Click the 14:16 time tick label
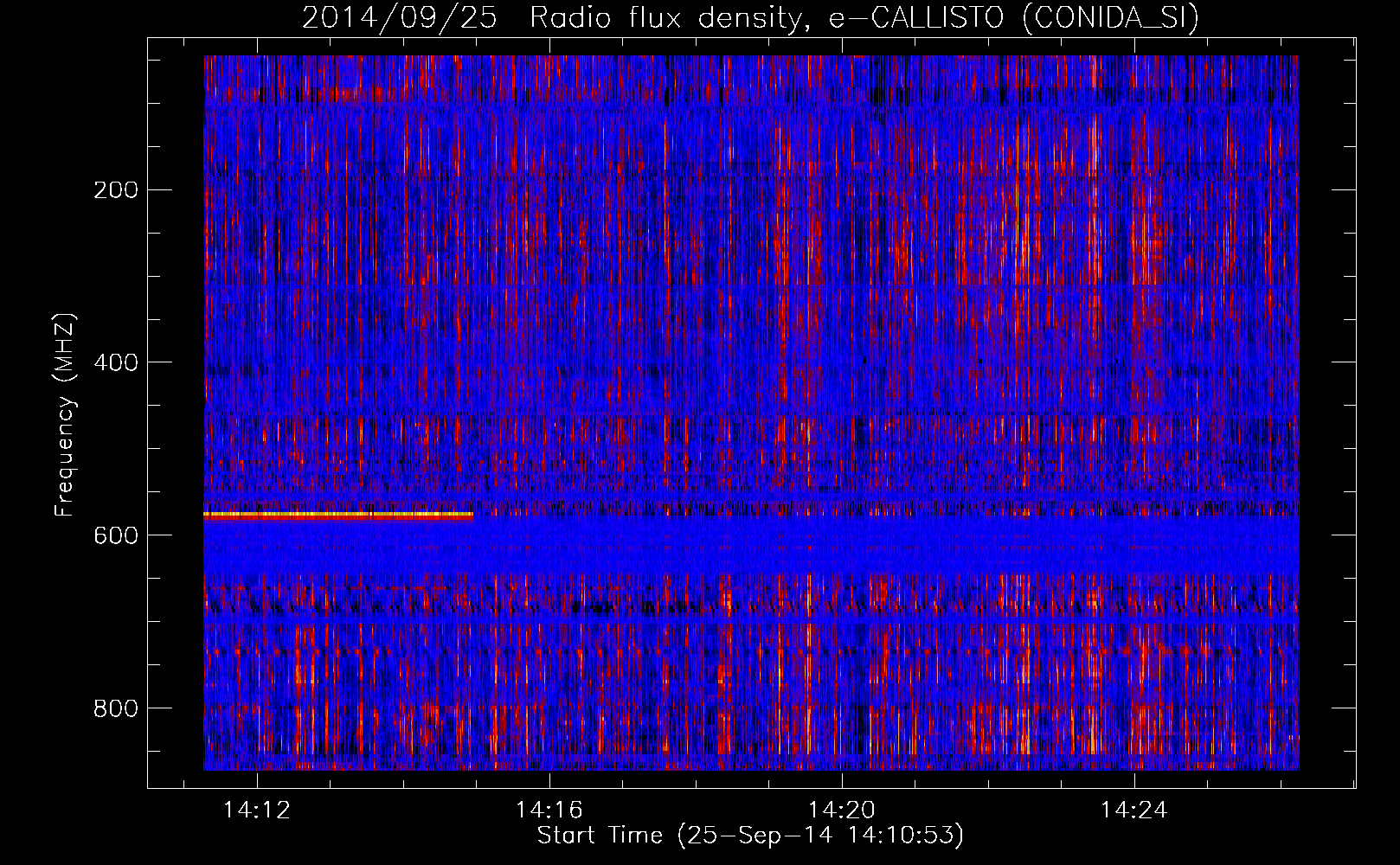1400x865 pixels. tap(549, 811)
